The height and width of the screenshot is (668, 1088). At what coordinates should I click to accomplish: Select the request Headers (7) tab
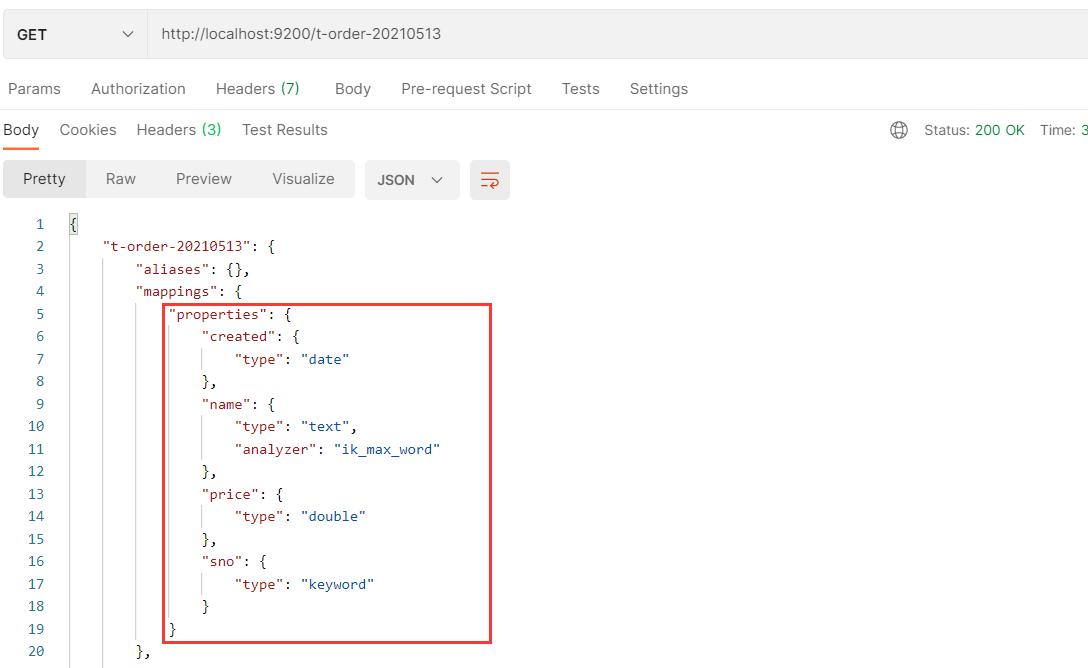[x=257, y=89]
